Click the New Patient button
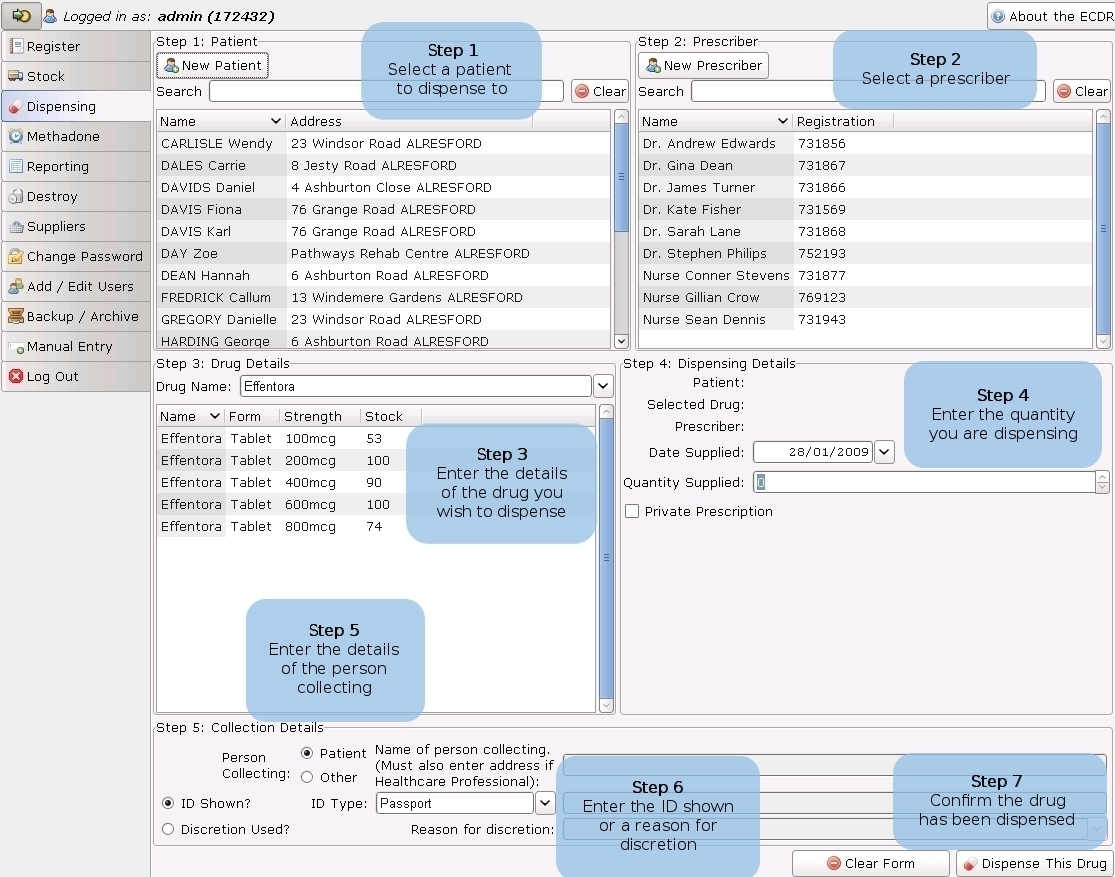Image resolution: width=1115 pixels, height=877 pixels. tap(212, 65)
